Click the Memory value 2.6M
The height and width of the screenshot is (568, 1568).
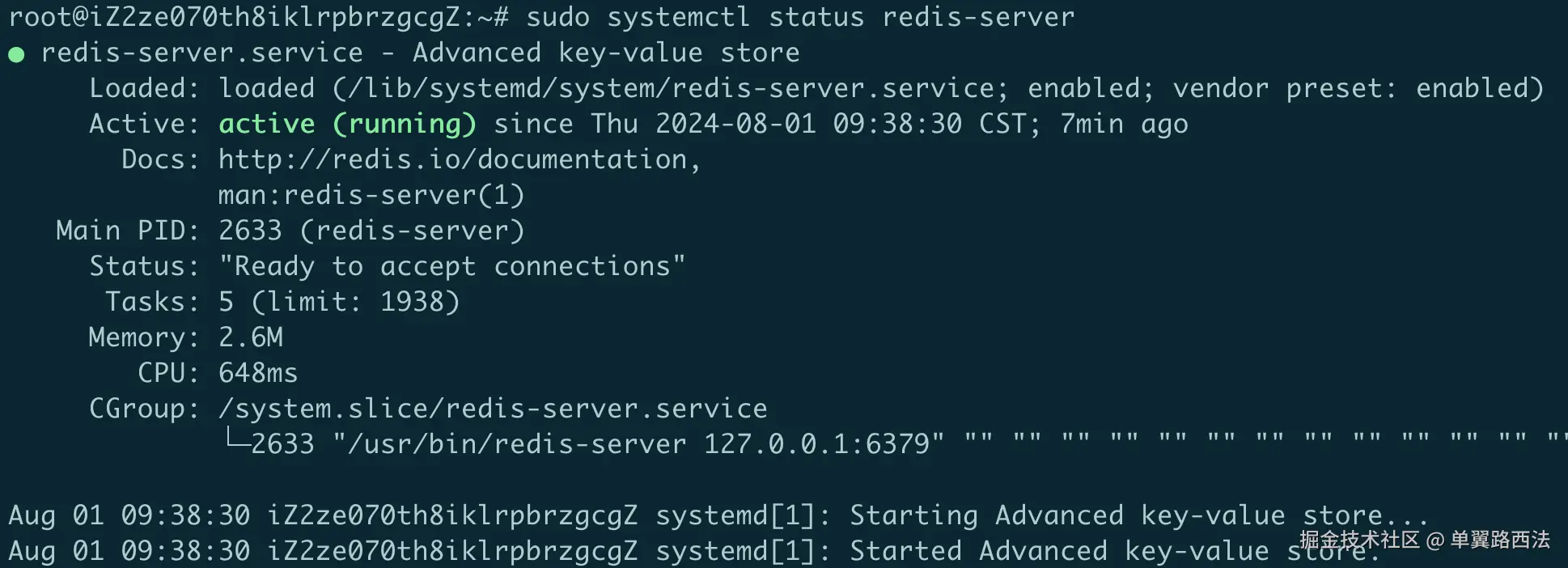(x=251, y=337)
